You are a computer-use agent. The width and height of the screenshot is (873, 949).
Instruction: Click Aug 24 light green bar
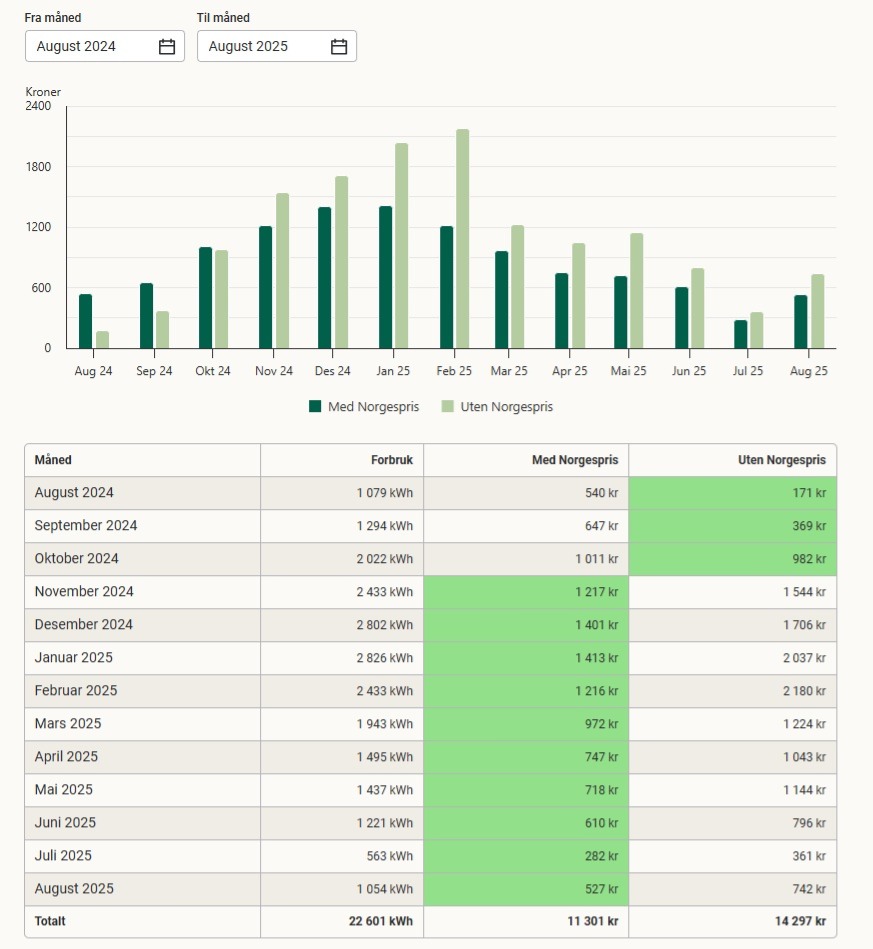click(x=102, y=340)
